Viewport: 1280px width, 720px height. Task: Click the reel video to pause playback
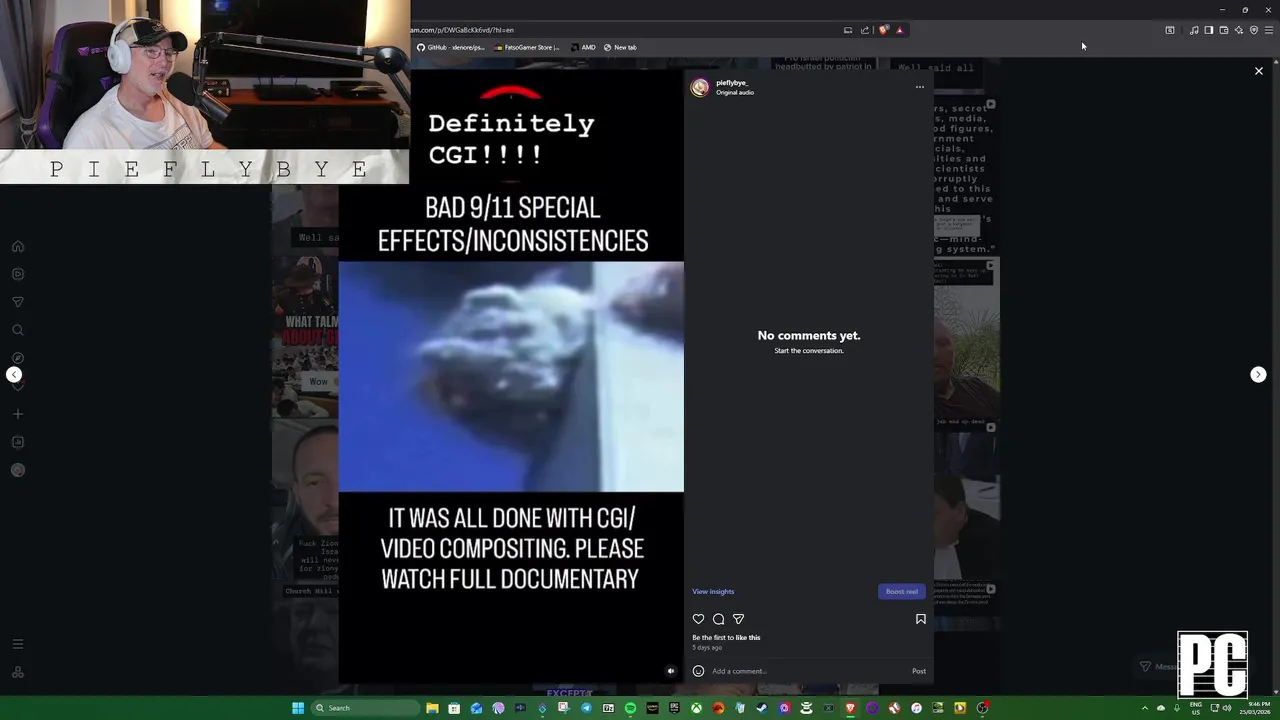tap(511, 376)
